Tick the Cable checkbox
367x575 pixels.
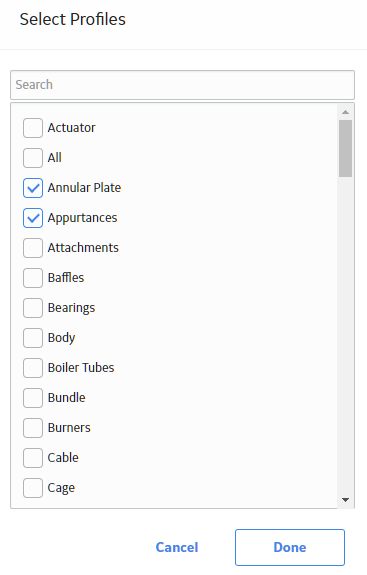33,458
